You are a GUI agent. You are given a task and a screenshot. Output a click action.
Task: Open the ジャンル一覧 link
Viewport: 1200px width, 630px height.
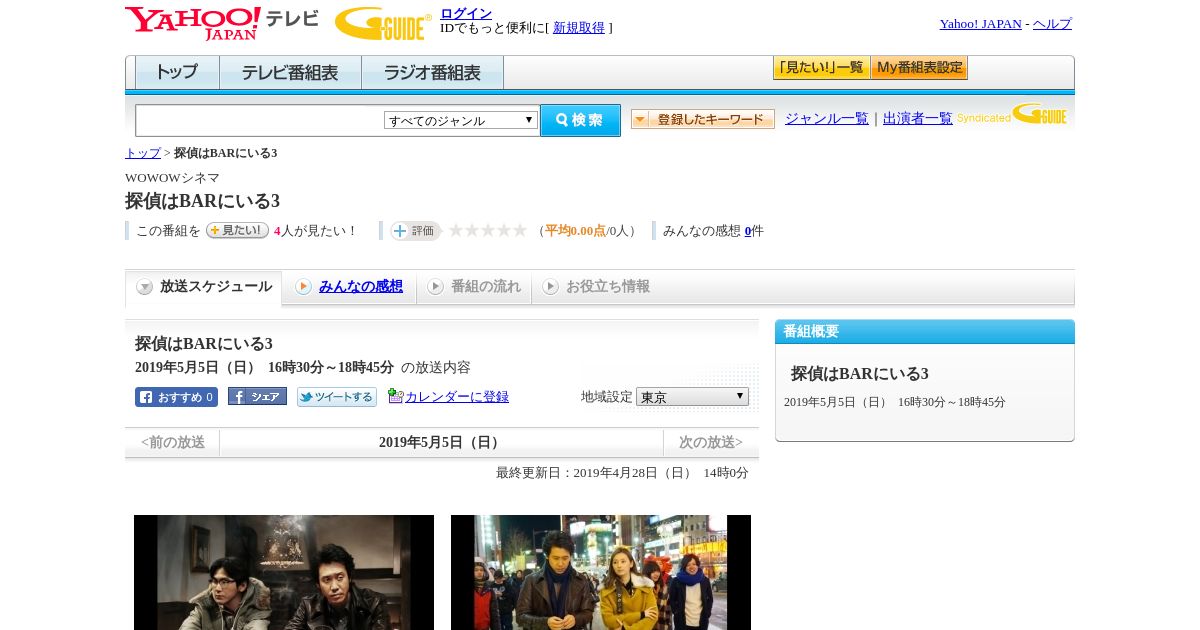827,119
